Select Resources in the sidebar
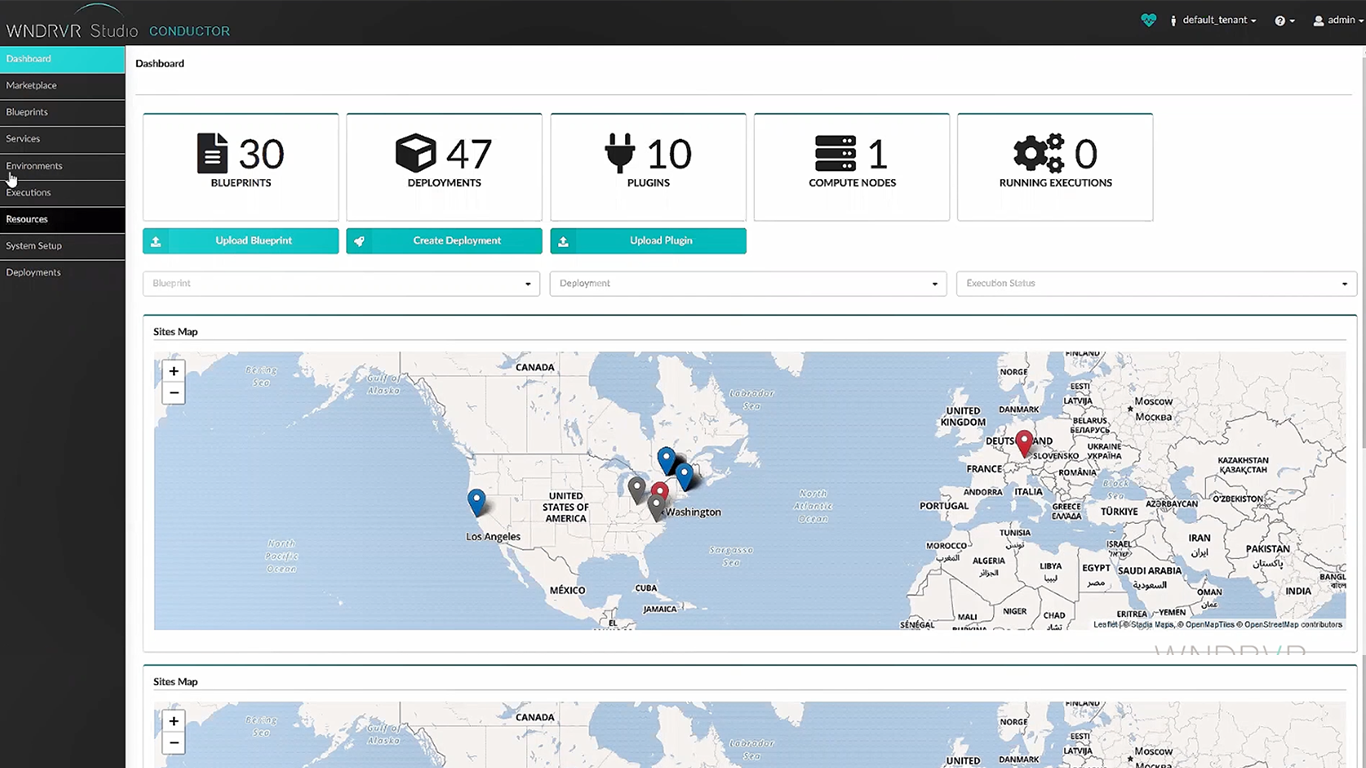This screenshot has height=768, width=1366. [x=62, y=219]
